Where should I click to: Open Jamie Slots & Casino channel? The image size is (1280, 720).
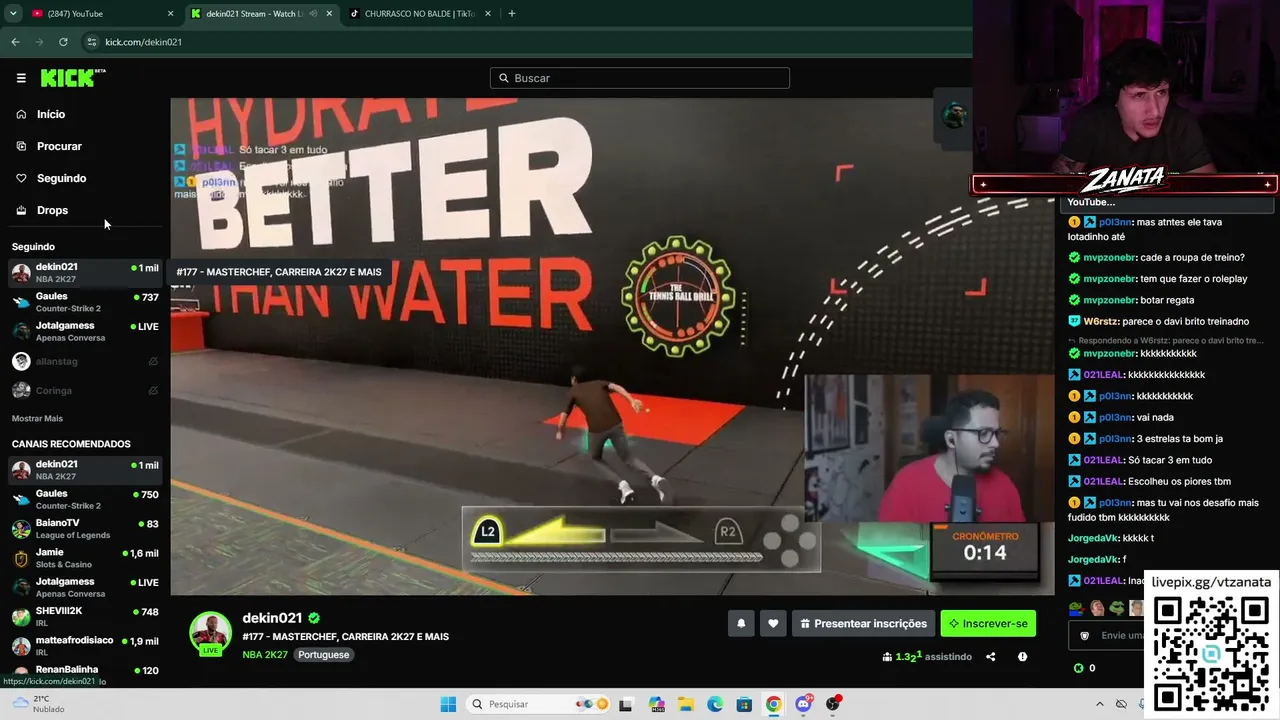[84, 558]
